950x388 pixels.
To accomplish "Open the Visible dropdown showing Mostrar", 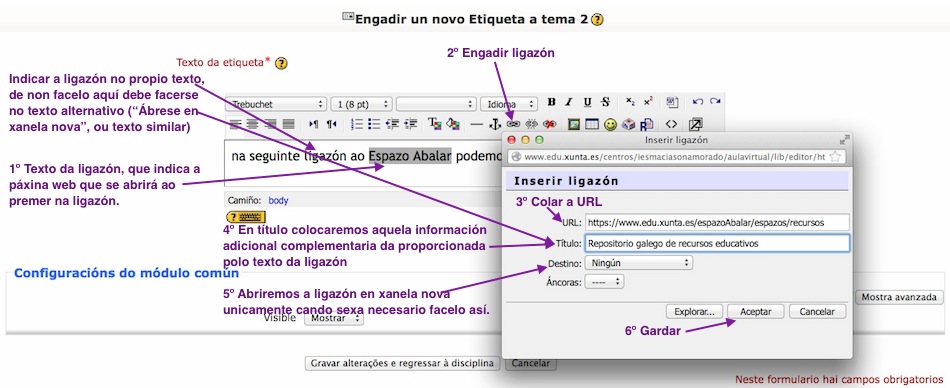I will 334,318.
